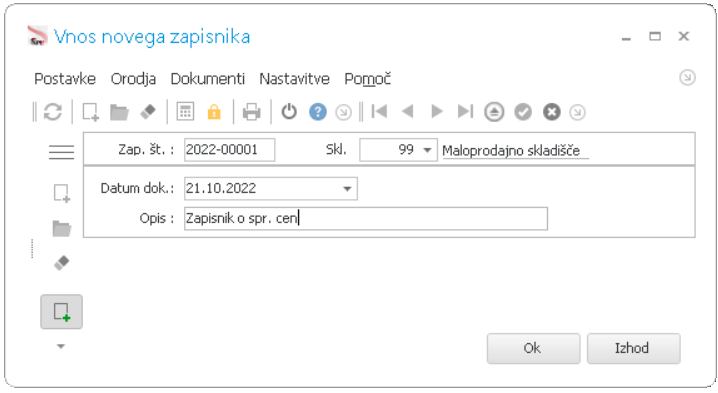Click the round eject icon in the toolbar
718x393 pixels.
coord(494,112)
